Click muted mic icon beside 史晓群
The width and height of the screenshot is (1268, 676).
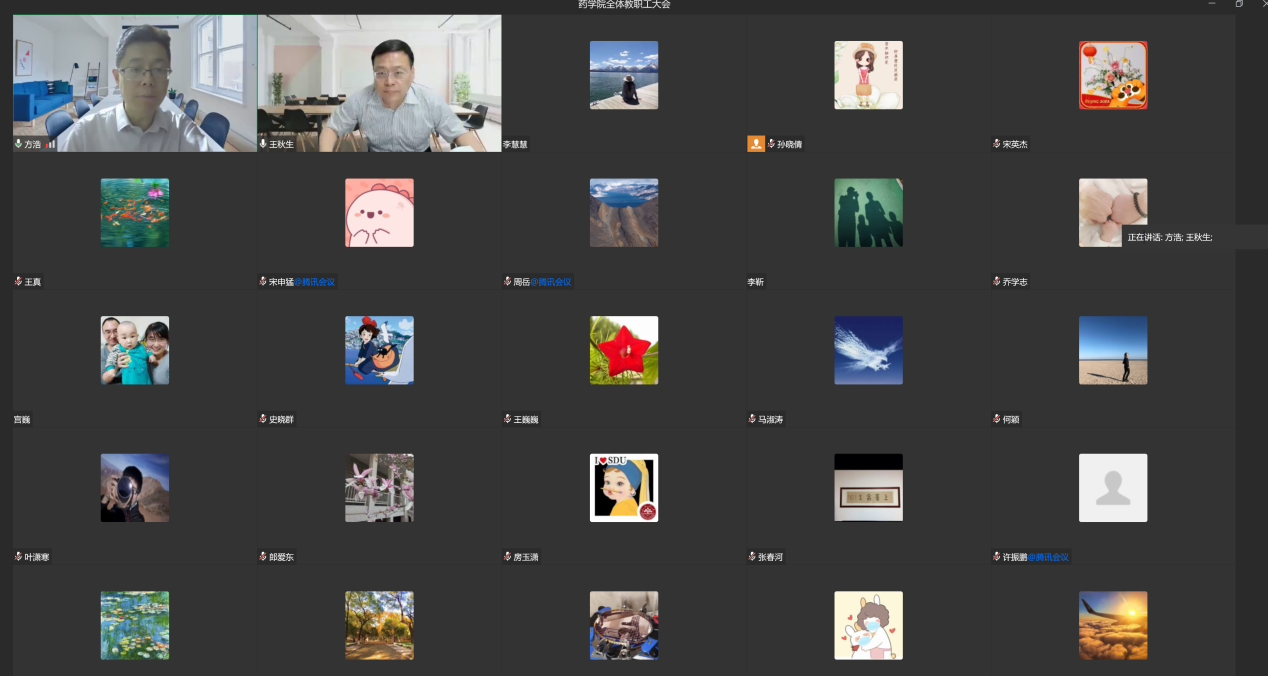263,420
